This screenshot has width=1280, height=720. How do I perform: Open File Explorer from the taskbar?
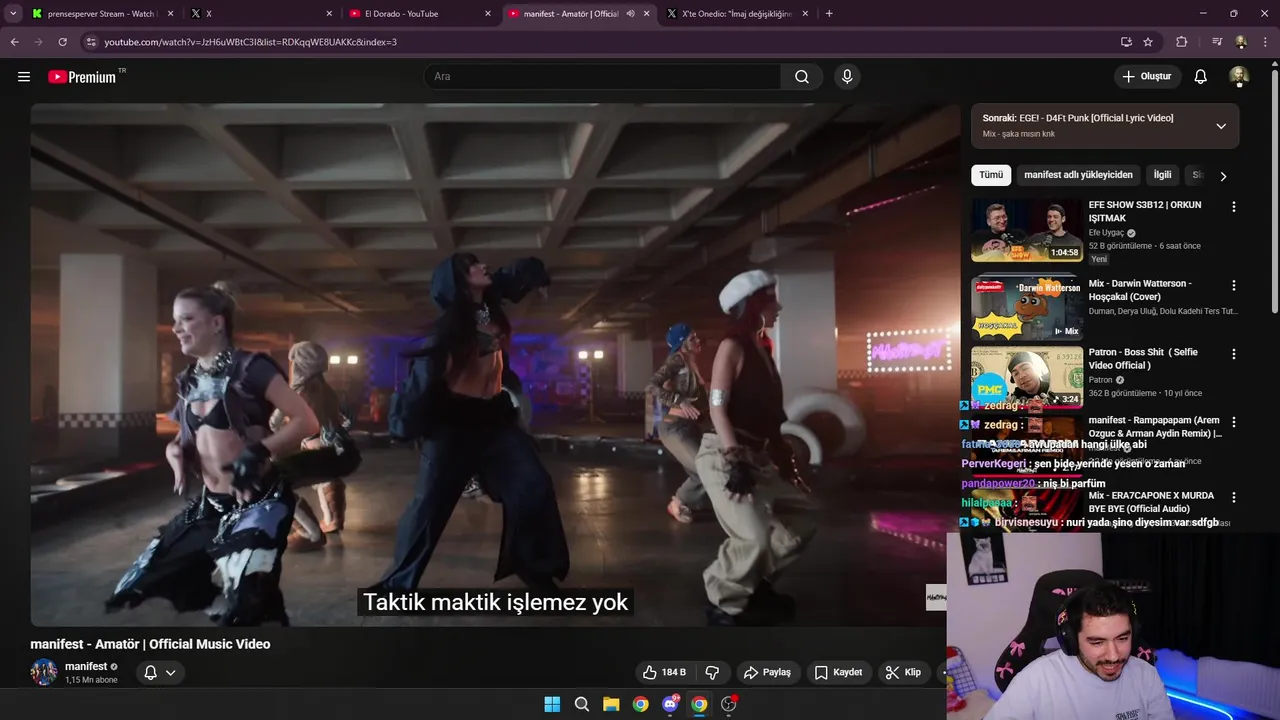(x=611, y=704)
